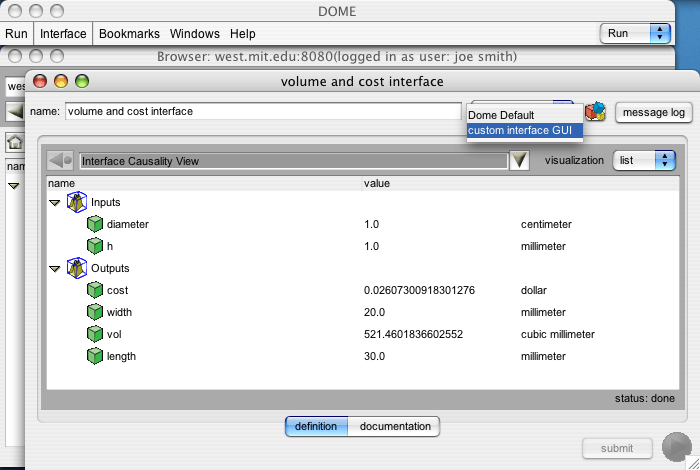This screenshot has height=470, width=700.
Task: Click the submit button
Action: tap(617, 448)
